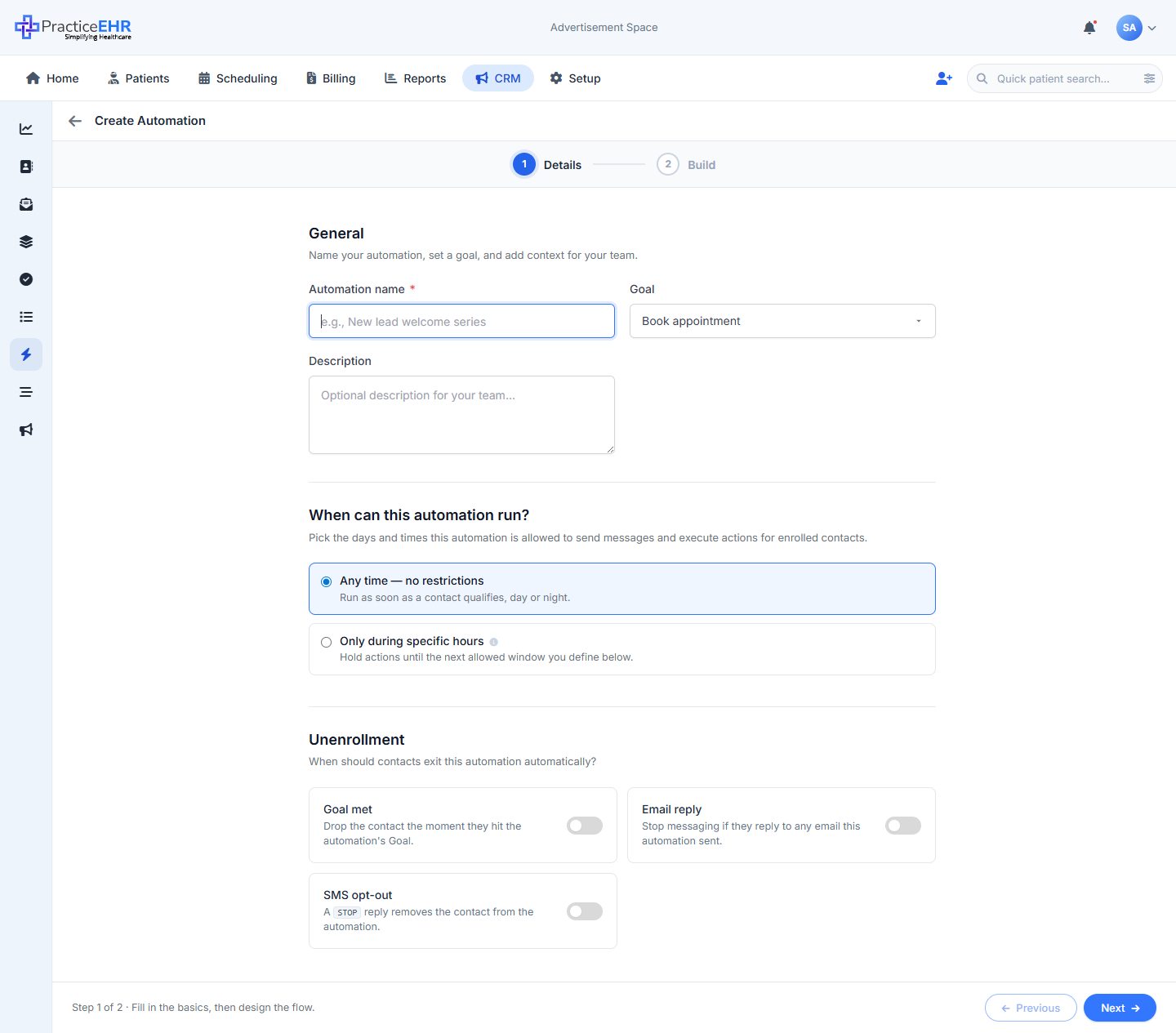Viewport: 1176px width, 1033px height.
Task: Select step 1 Details
Action: (x=547, y=164)
